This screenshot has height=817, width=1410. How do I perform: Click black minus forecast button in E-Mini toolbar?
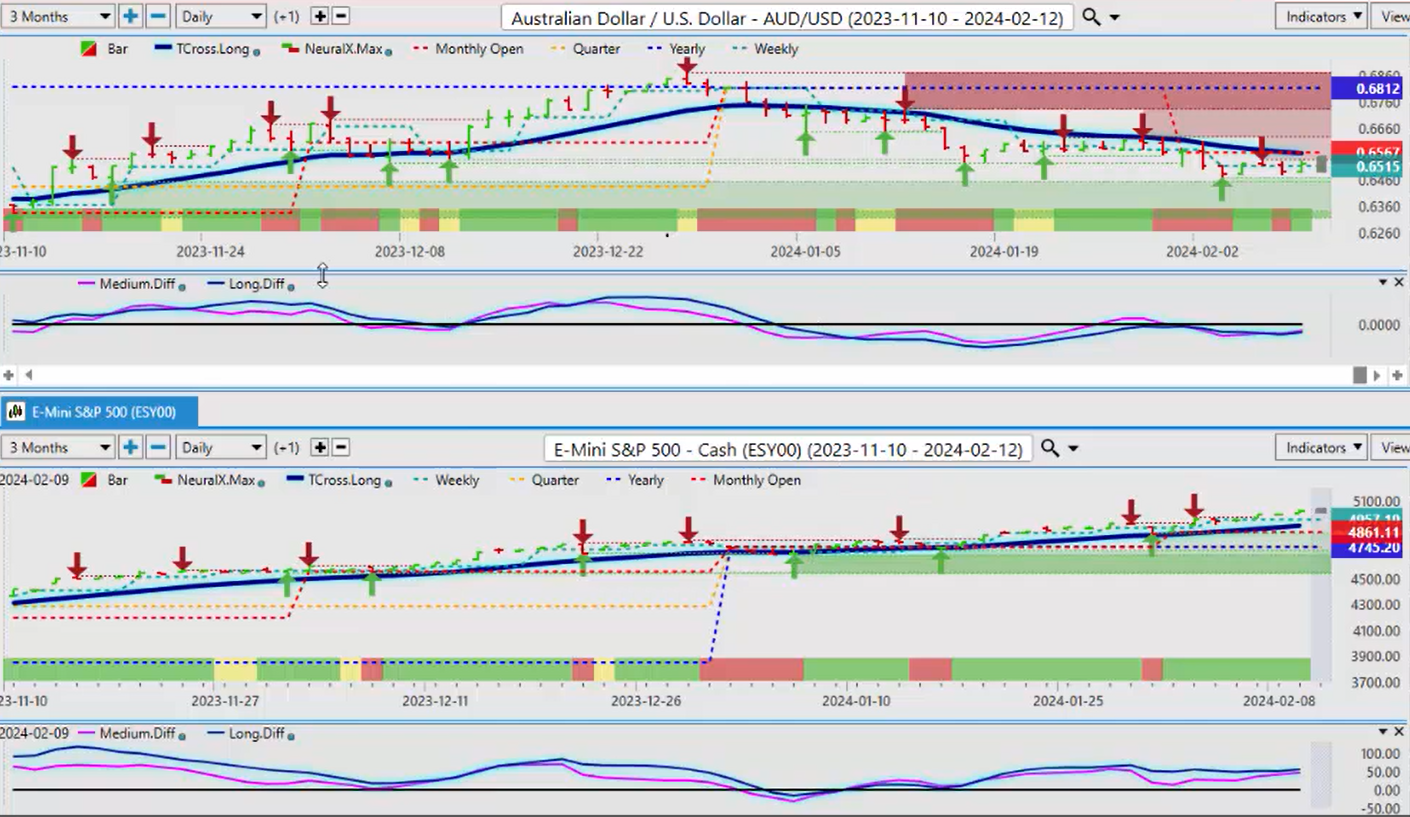tap(340, 447)
